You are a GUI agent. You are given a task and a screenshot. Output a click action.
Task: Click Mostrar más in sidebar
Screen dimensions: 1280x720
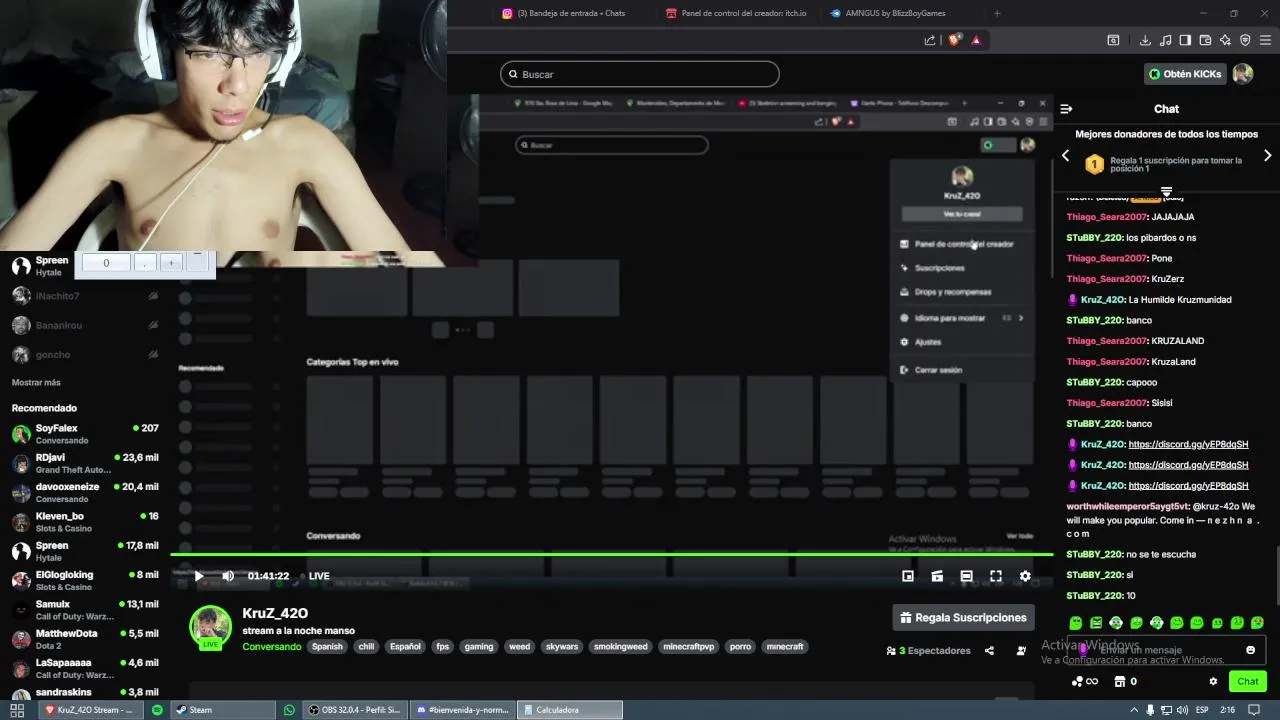click(36, 382)
